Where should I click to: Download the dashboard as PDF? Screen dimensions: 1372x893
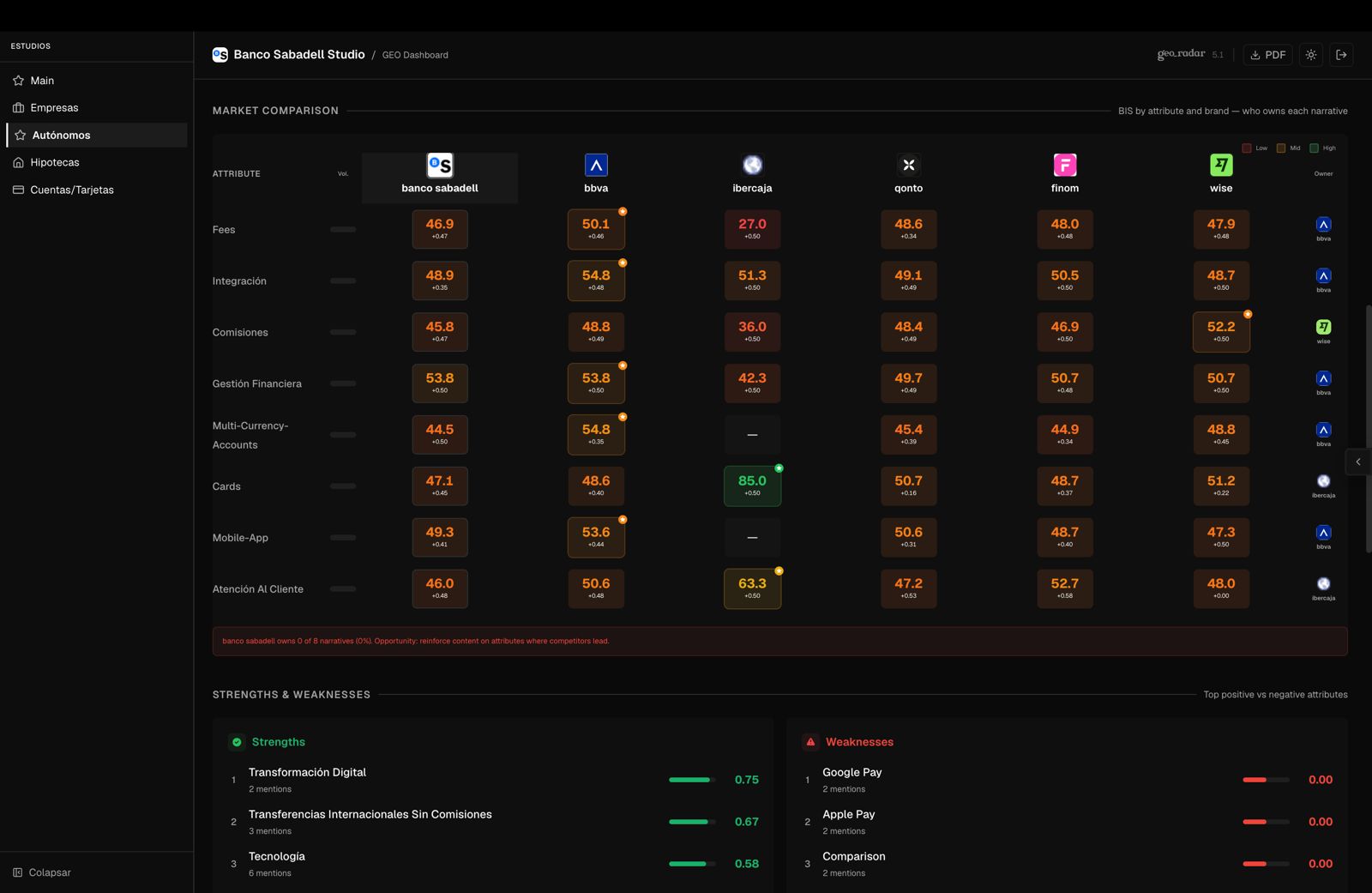click(x=1267, y=55)
